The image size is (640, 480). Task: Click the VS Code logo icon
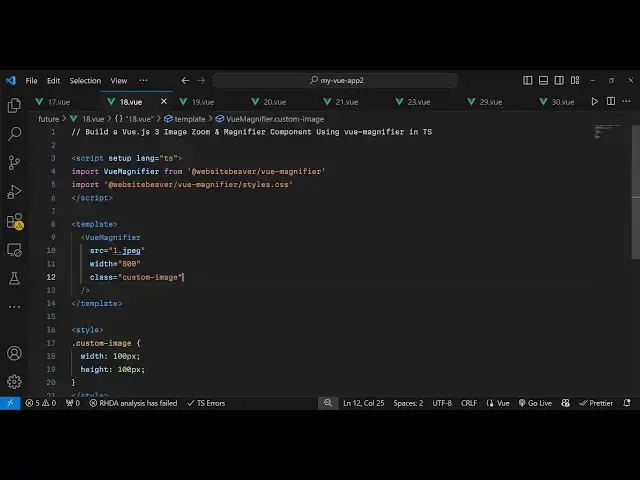[x=11, y=80]
